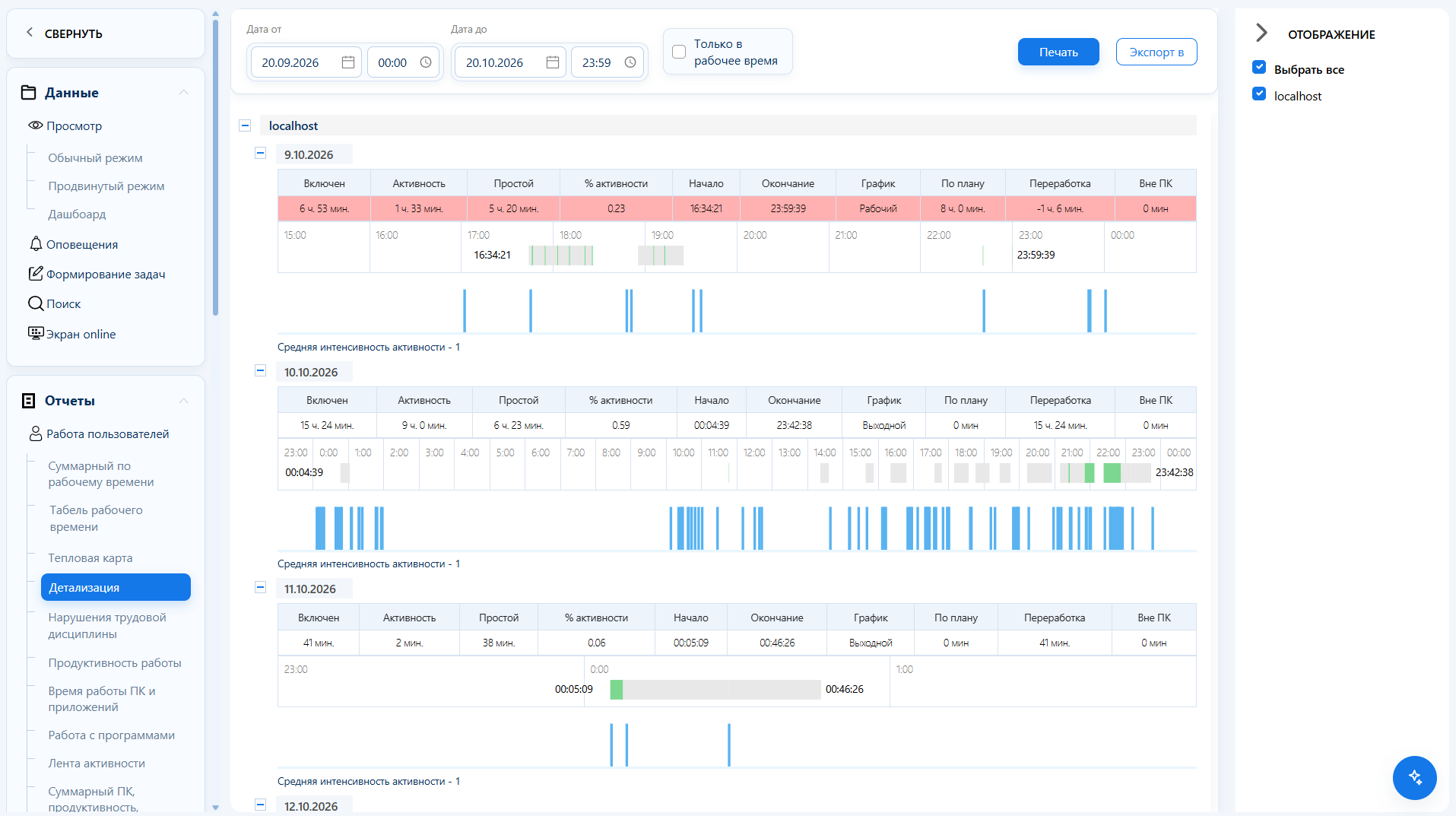1456x816 pixels.
Task: Open calendar picker for Дата до
Action: pos(553,62)
